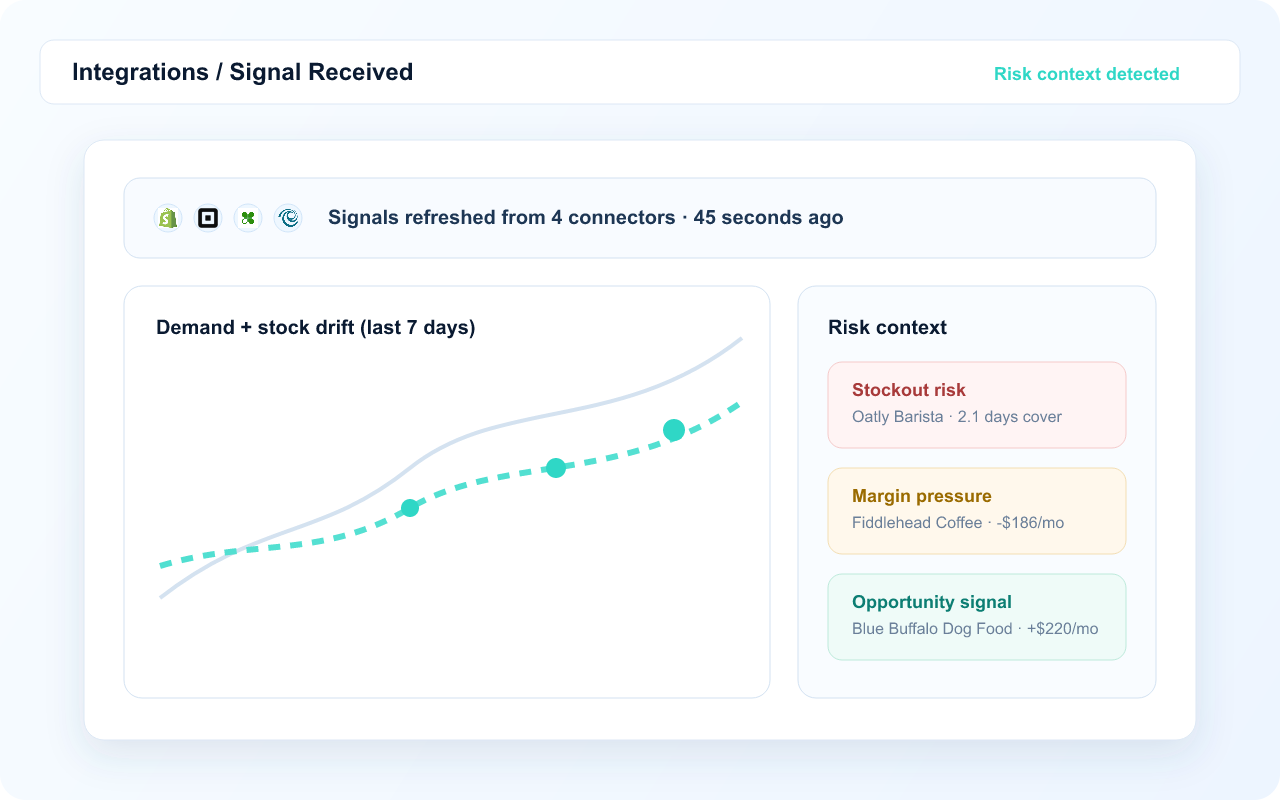
Task: Open the Clover connector icon
Action: (248, 217)
